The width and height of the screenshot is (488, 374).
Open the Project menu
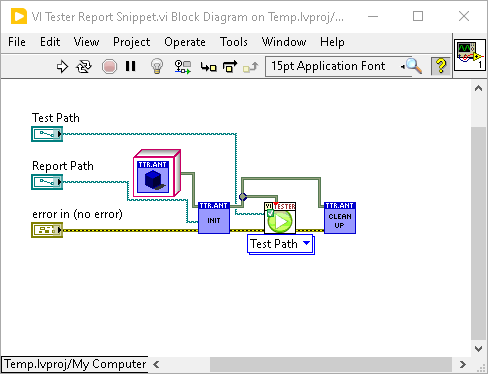[x=132, y=42]
